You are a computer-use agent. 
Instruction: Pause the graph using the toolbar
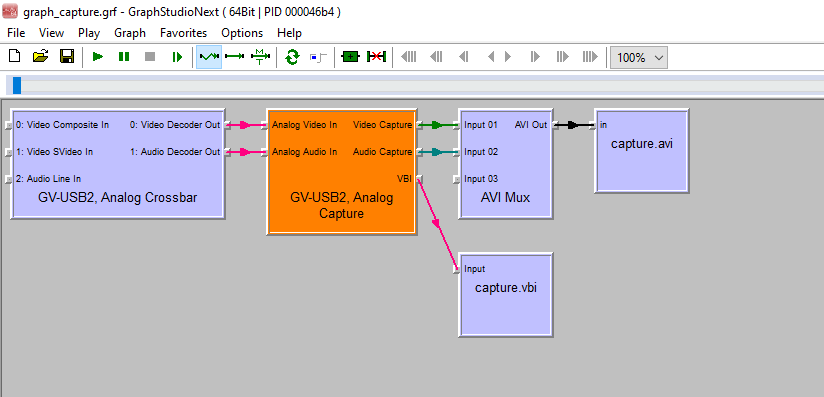(124, 57)
